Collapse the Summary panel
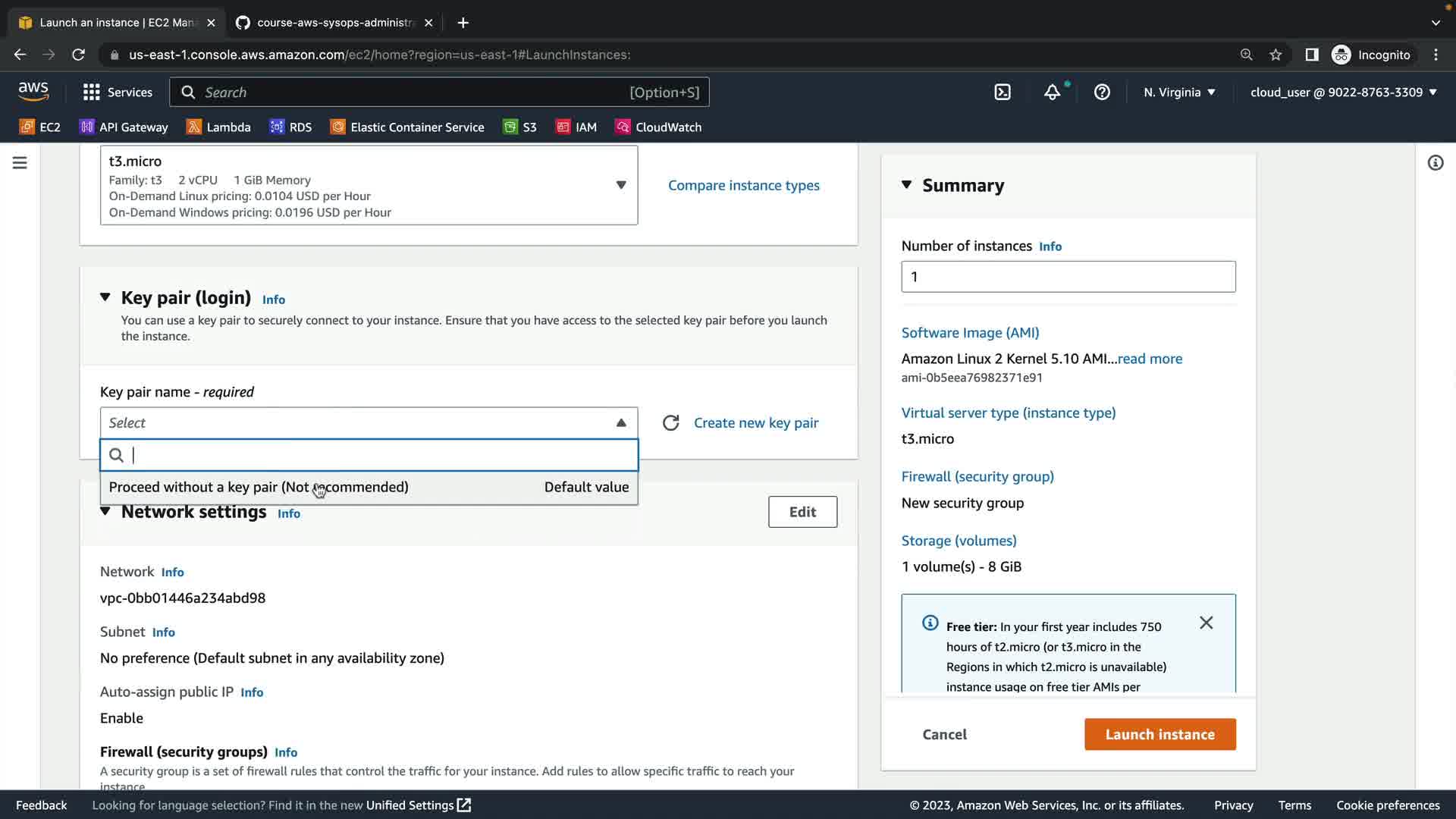The image size is (1456, 819). pyautogui.click(x=906, y=185)
